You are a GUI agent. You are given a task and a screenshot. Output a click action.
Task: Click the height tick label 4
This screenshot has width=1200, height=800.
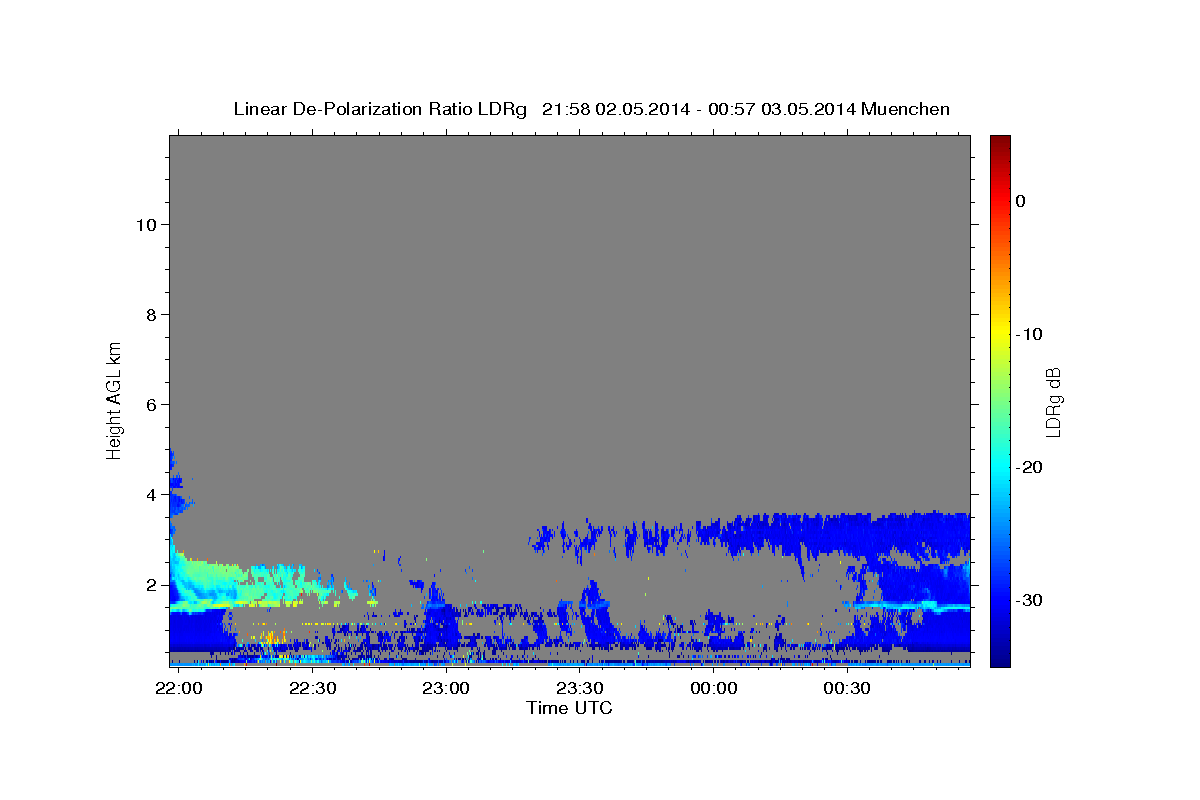150,494
